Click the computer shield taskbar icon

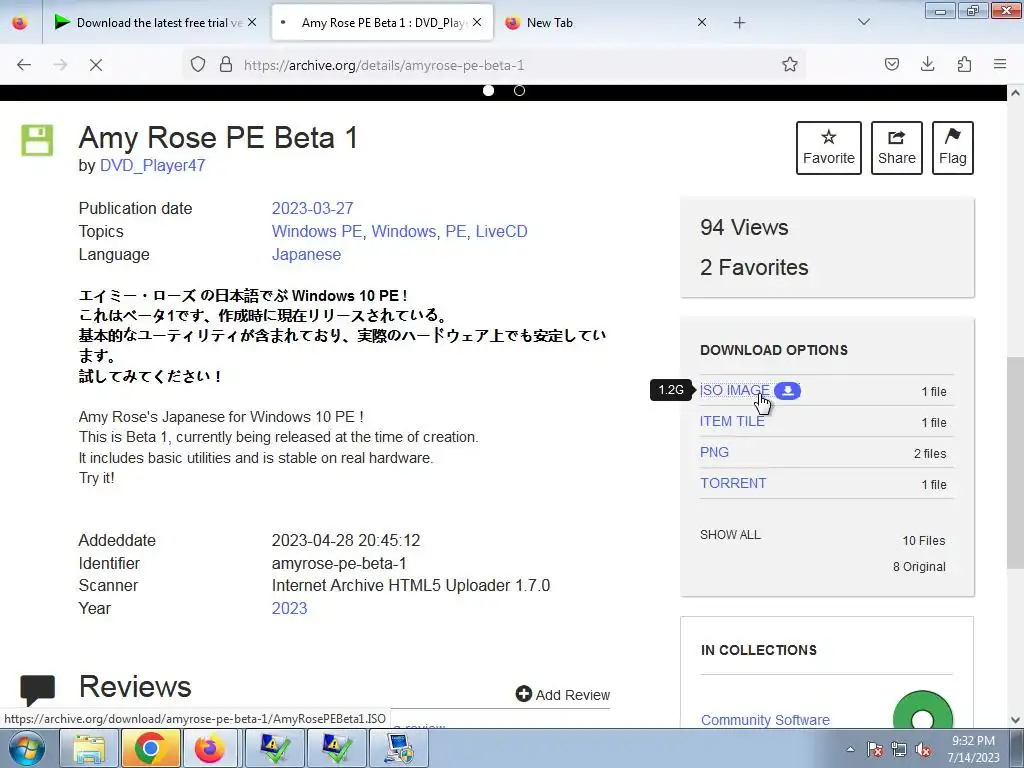point(398,748)
